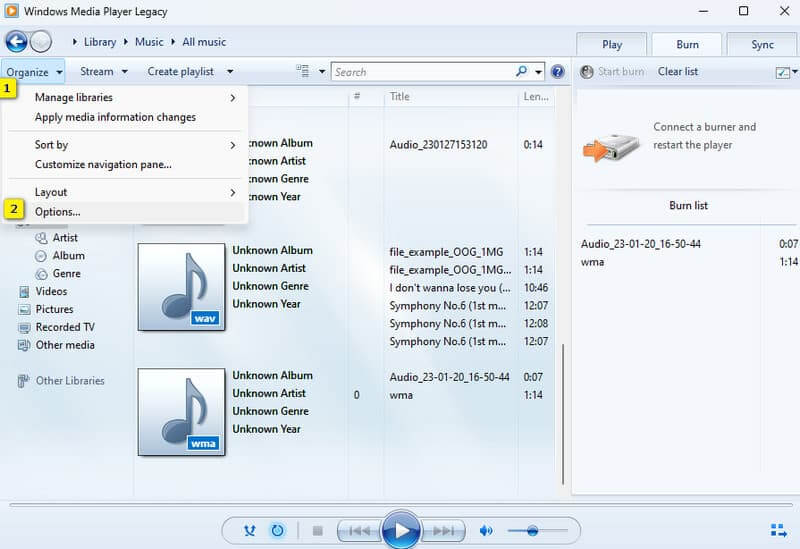
Task: Open the burn list options icon
Action: click(782, 72)
